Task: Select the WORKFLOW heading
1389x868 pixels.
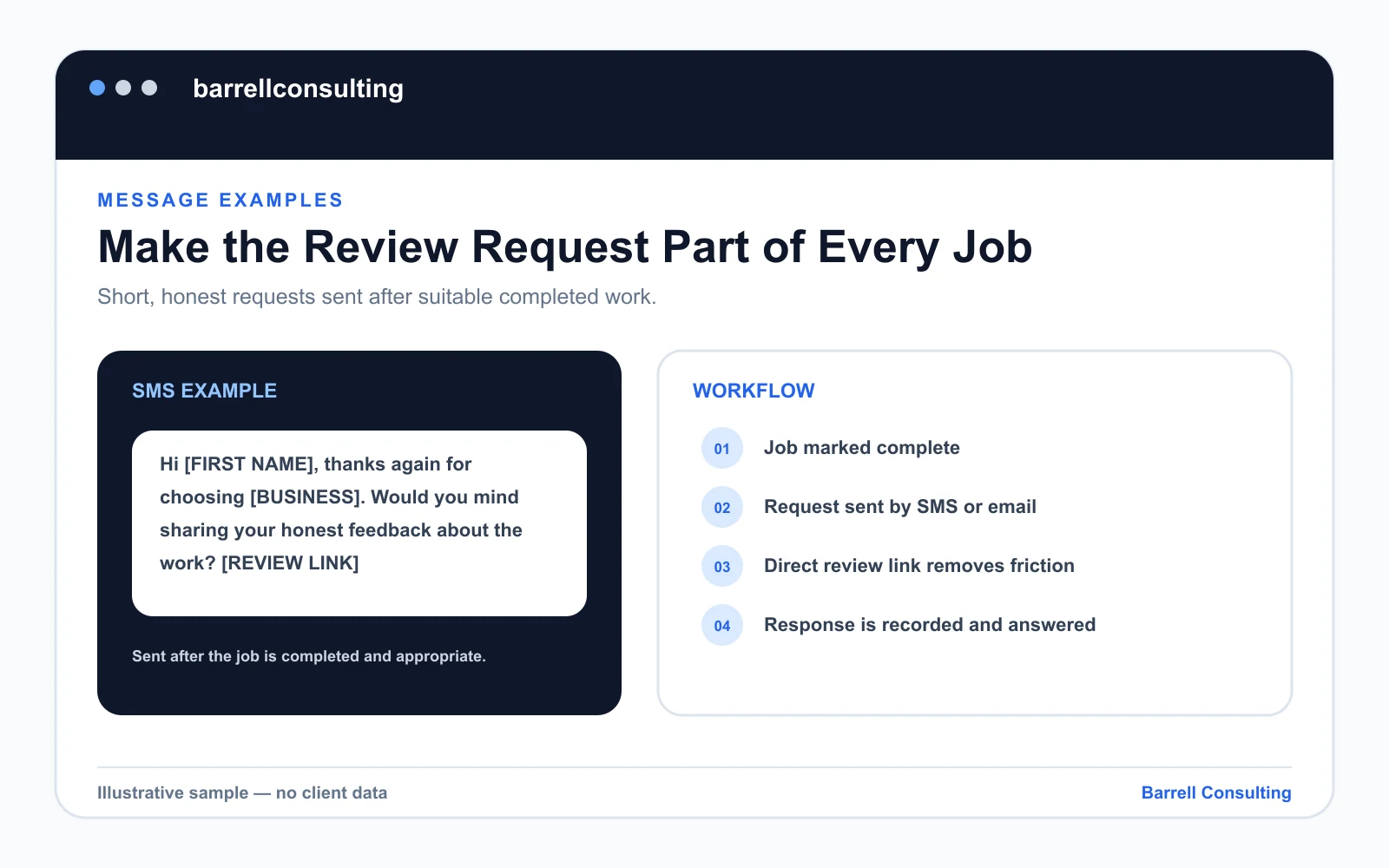Action: point(754,391)
